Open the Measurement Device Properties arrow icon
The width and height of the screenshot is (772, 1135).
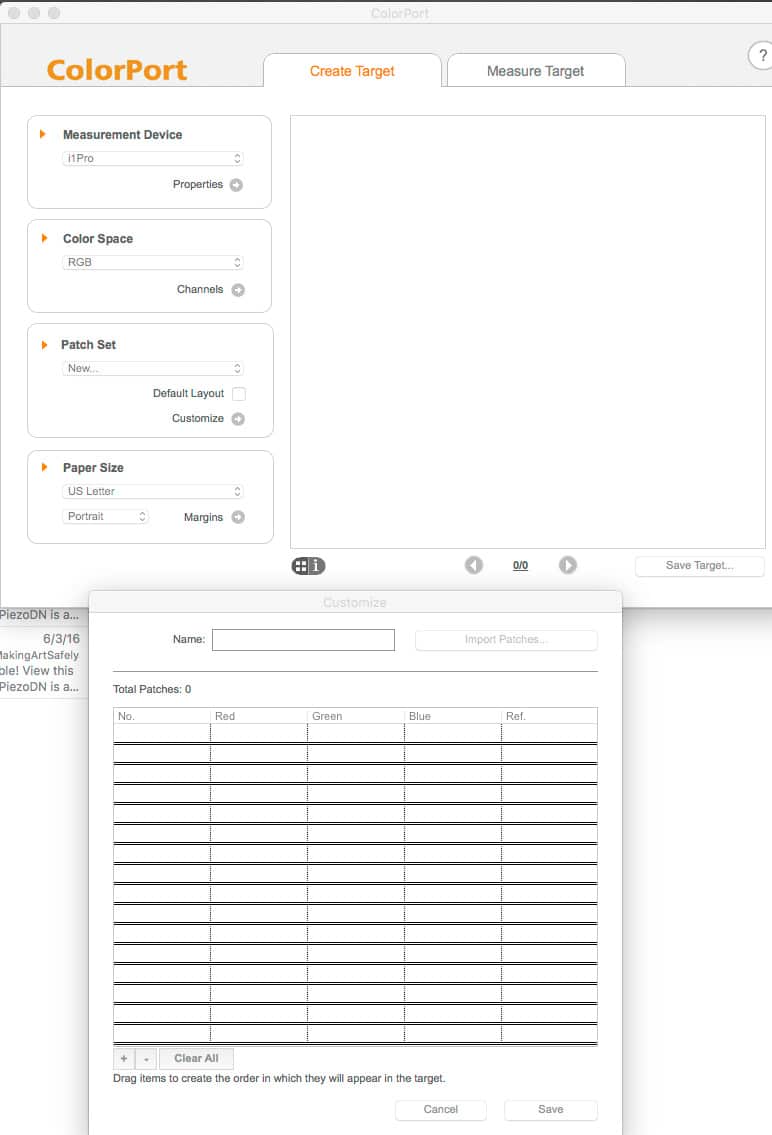[236, 185]
